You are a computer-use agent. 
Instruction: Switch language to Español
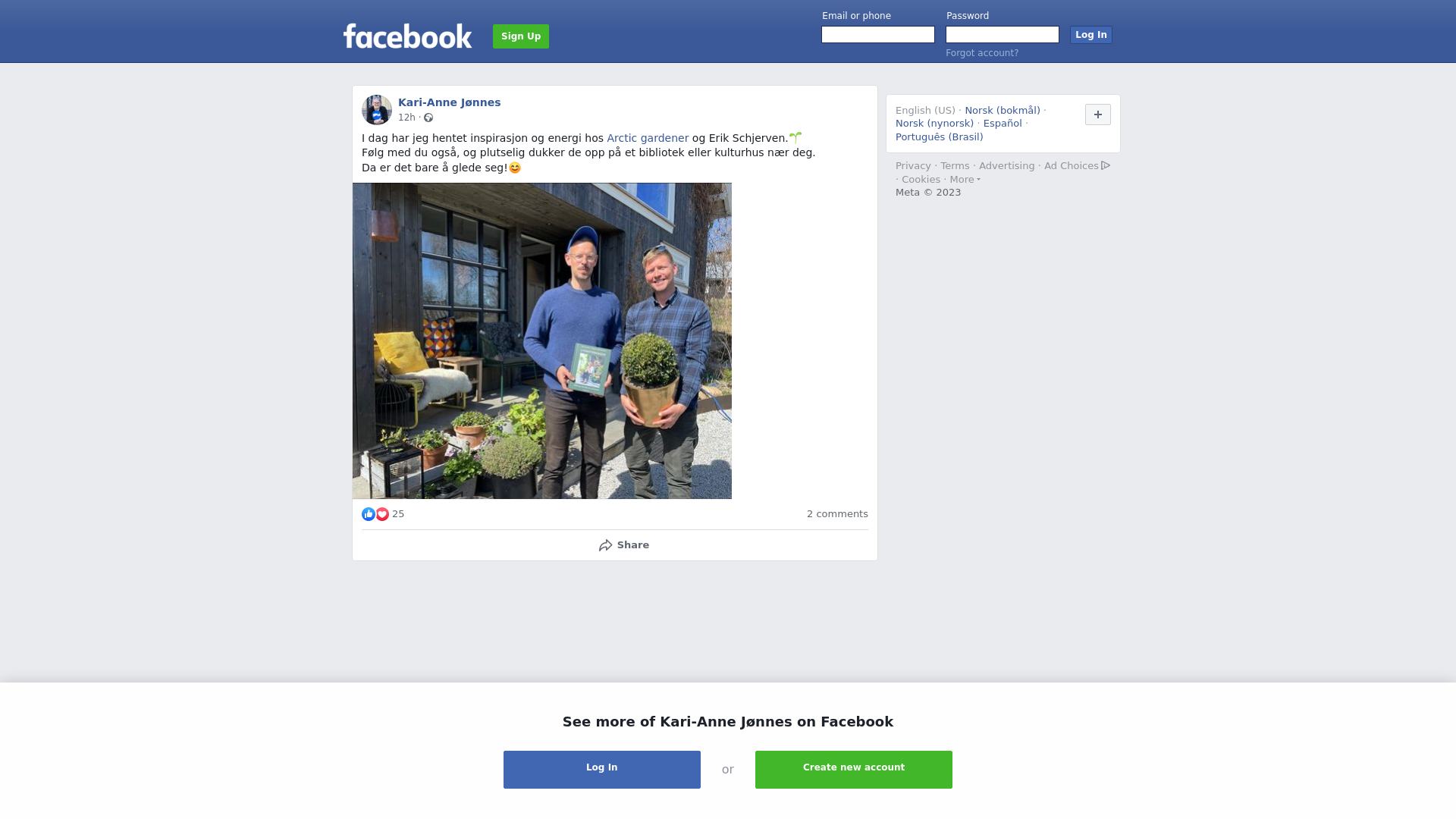pos(1003,124)
